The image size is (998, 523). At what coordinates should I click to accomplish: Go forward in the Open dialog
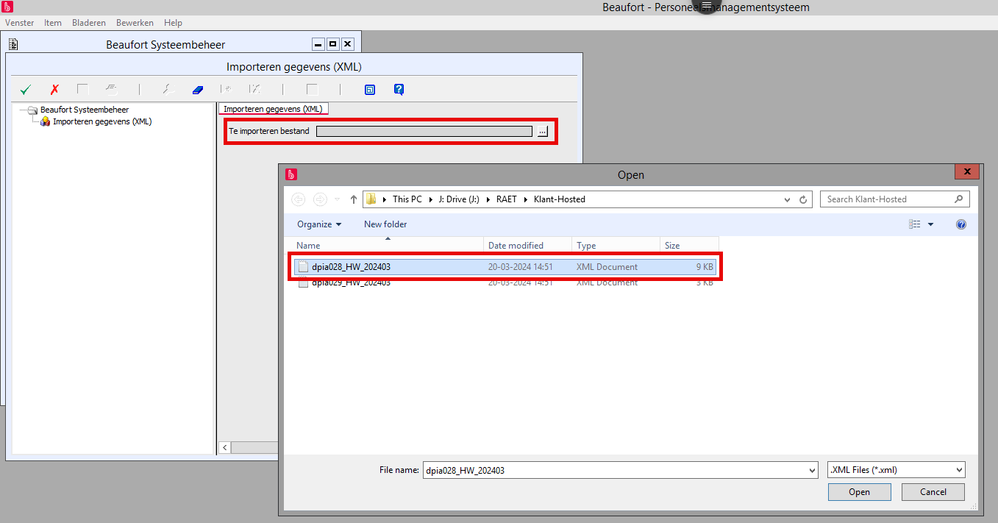coord(320,199)
